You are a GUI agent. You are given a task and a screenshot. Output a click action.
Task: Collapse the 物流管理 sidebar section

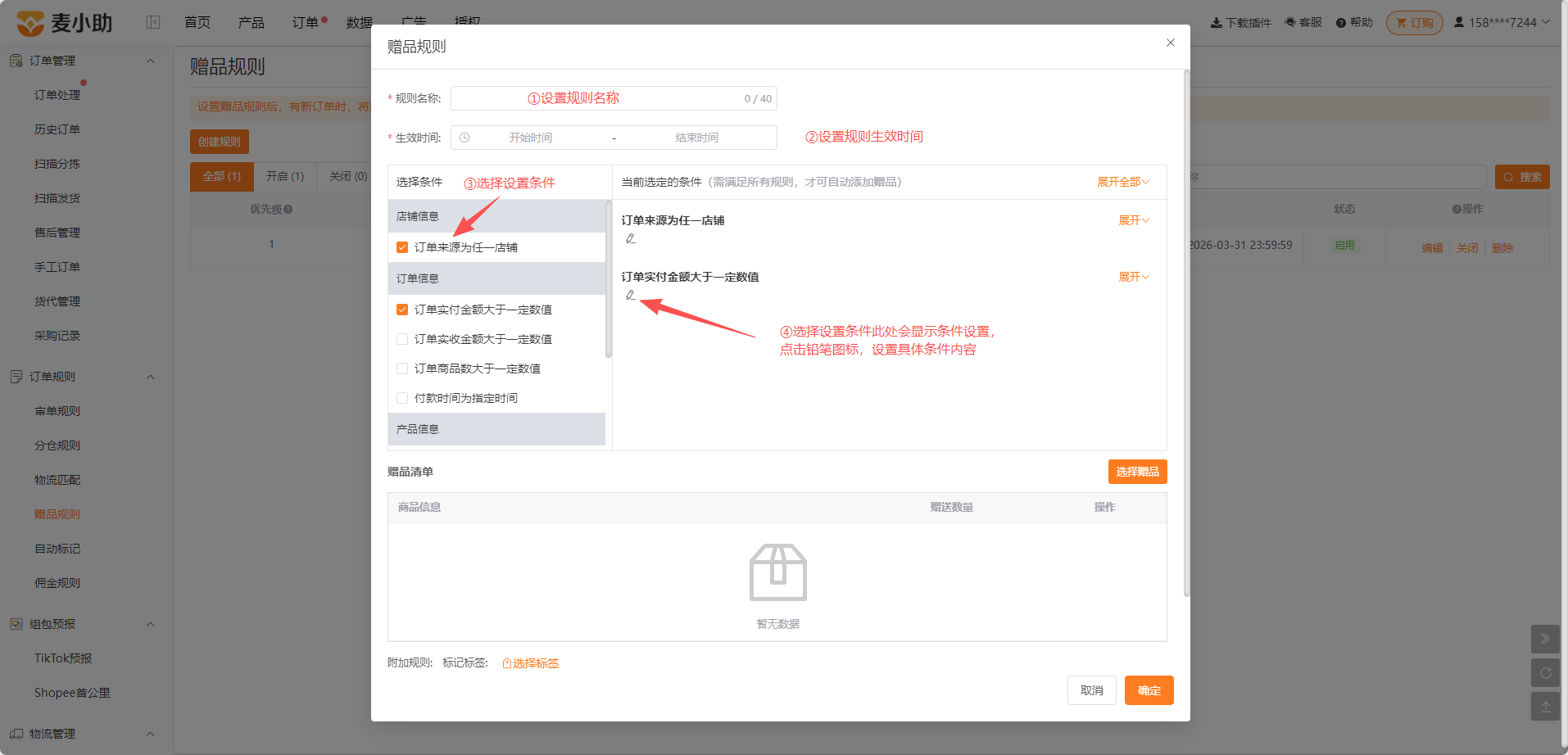click(150, 734)
